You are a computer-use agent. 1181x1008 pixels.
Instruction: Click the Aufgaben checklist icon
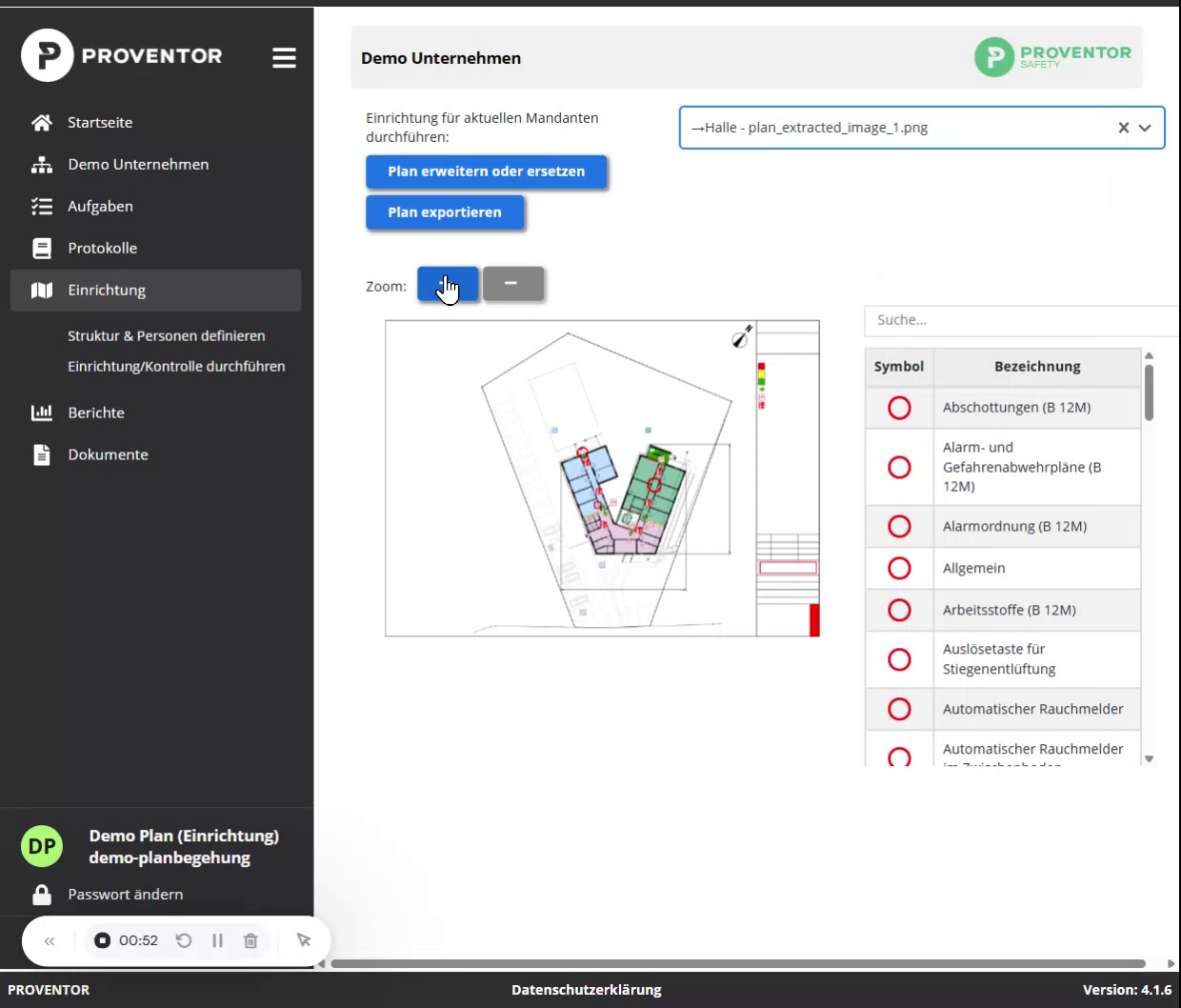42,206
